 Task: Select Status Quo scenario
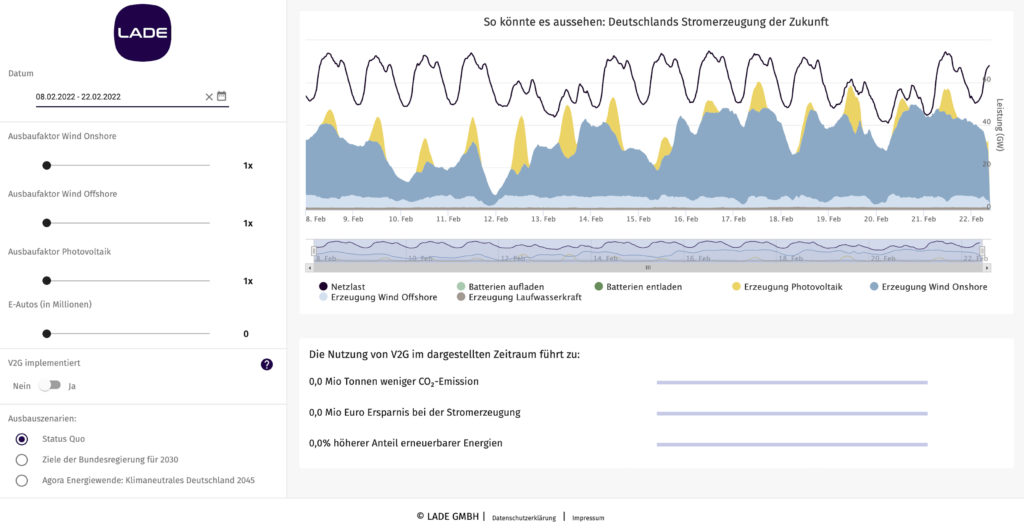pyautogui.click(x=22, y=439)
